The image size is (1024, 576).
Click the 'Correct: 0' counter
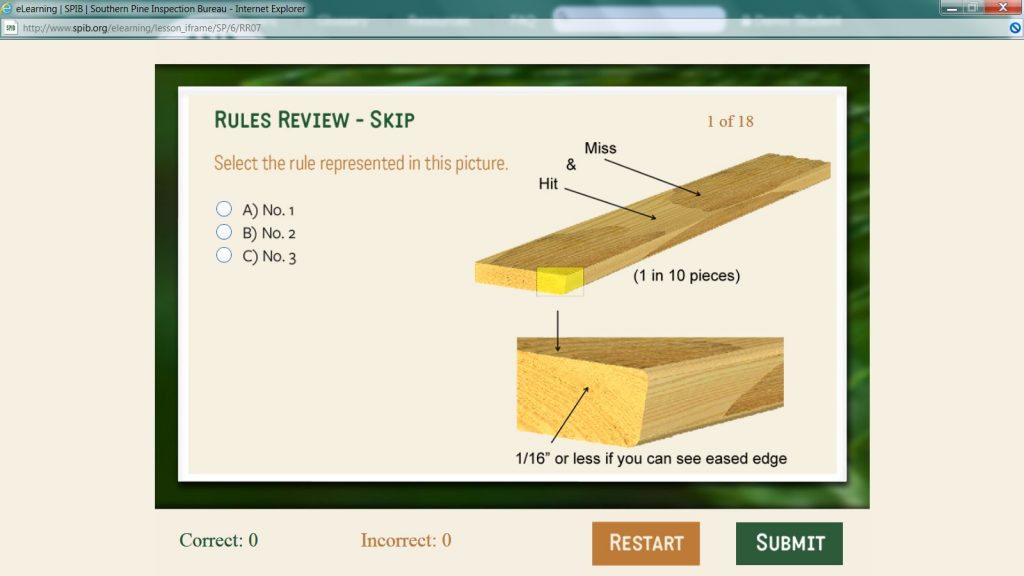[219, 540]
